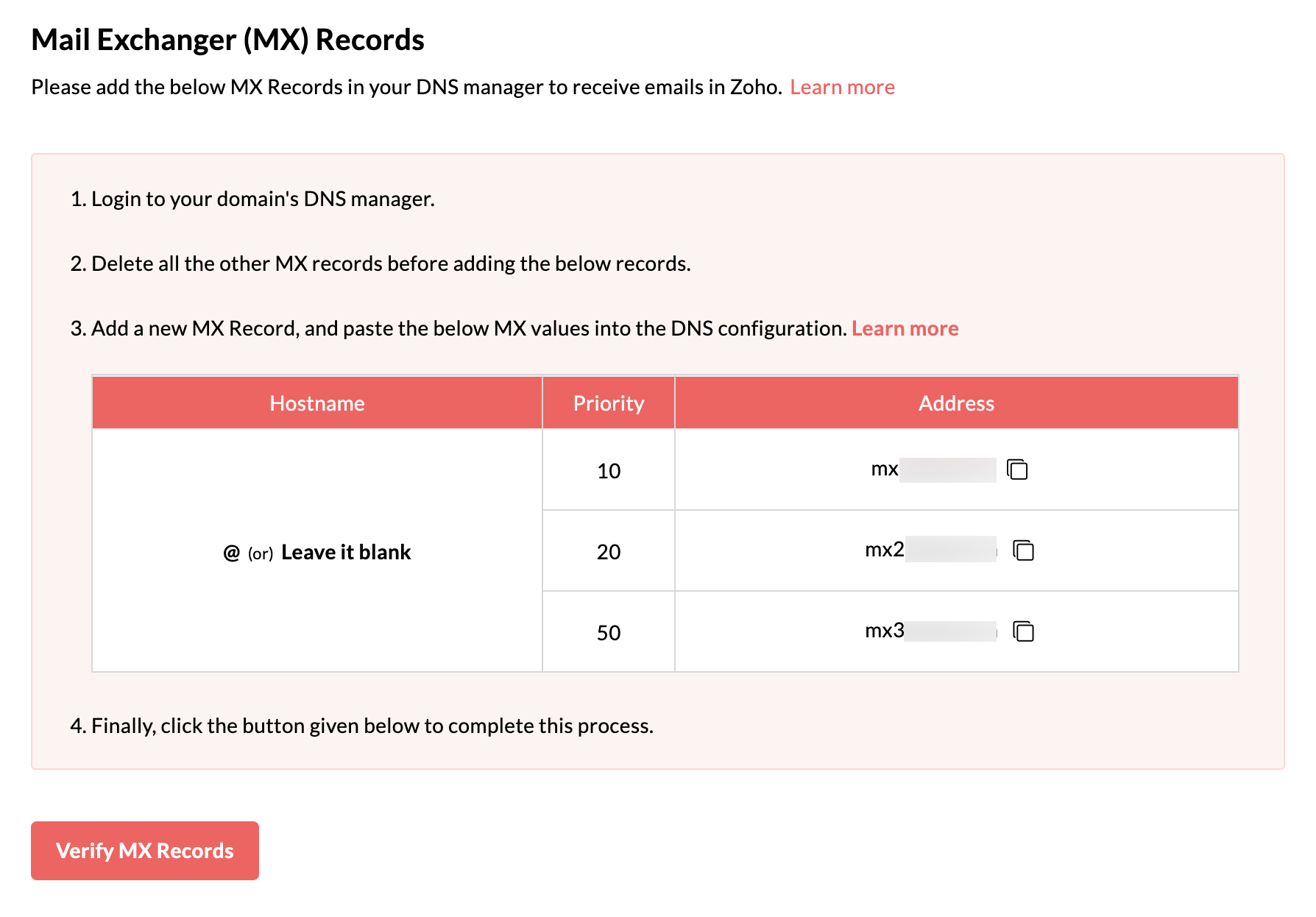This screenshot has height=917, width=1316.
Task: Click the 'Leave it blank' hostname text
Action: (x=346, y=553)
